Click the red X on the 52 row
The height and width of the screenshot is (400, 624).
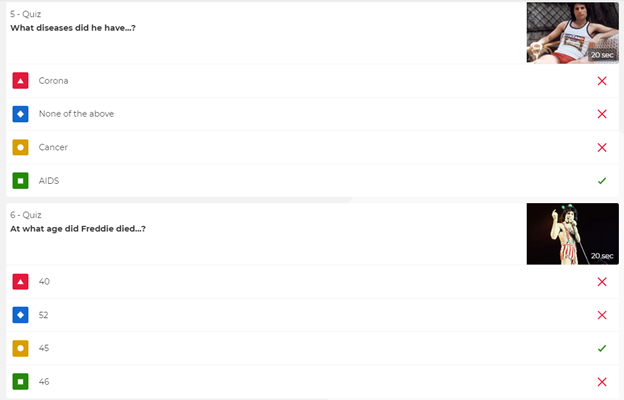[x=602, y=315]
